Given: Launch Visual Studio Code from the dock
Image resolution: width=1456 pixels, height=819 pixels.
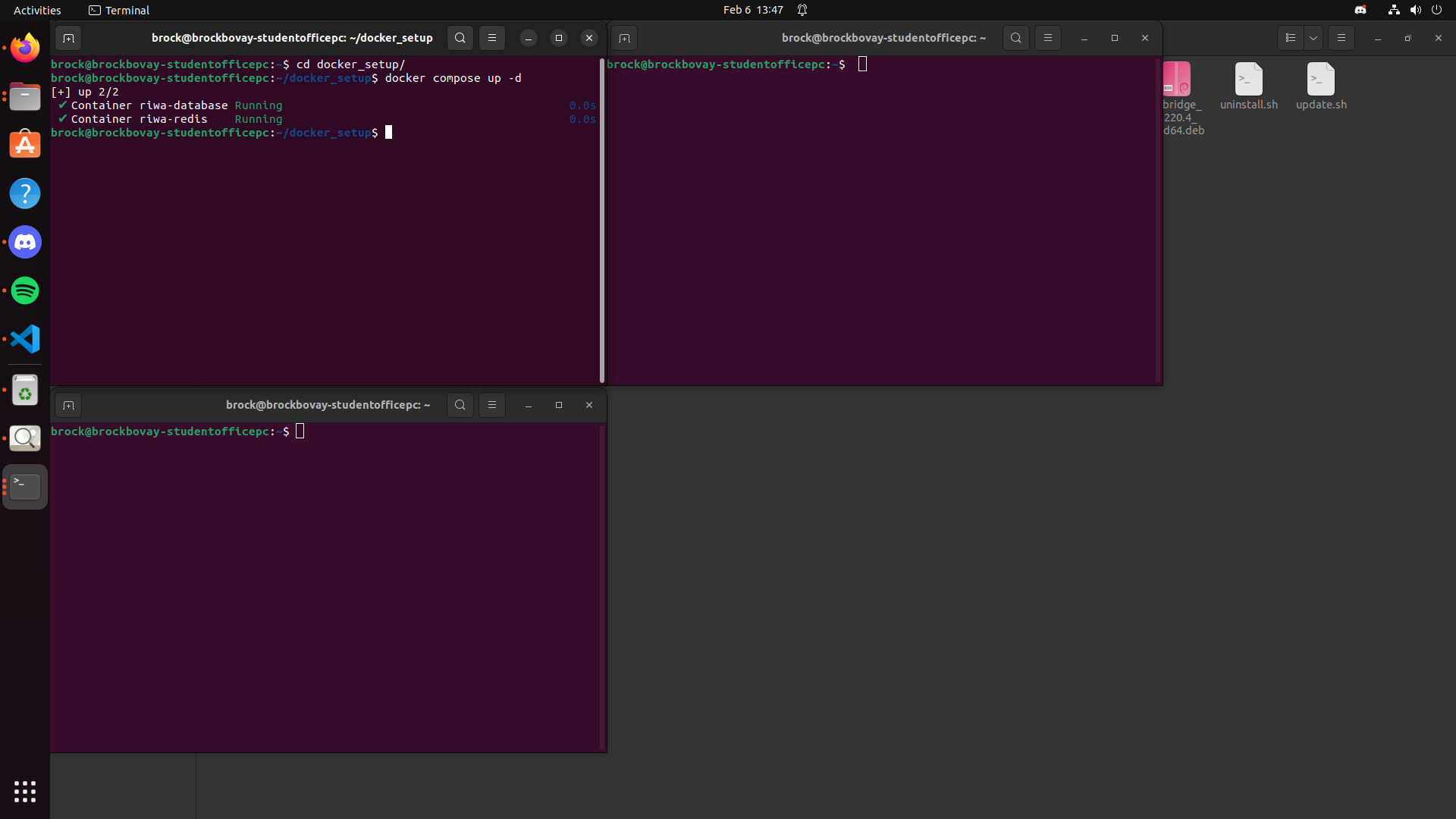Looking at the screenshot, I should pyautogui.click(x=25, y=339).
